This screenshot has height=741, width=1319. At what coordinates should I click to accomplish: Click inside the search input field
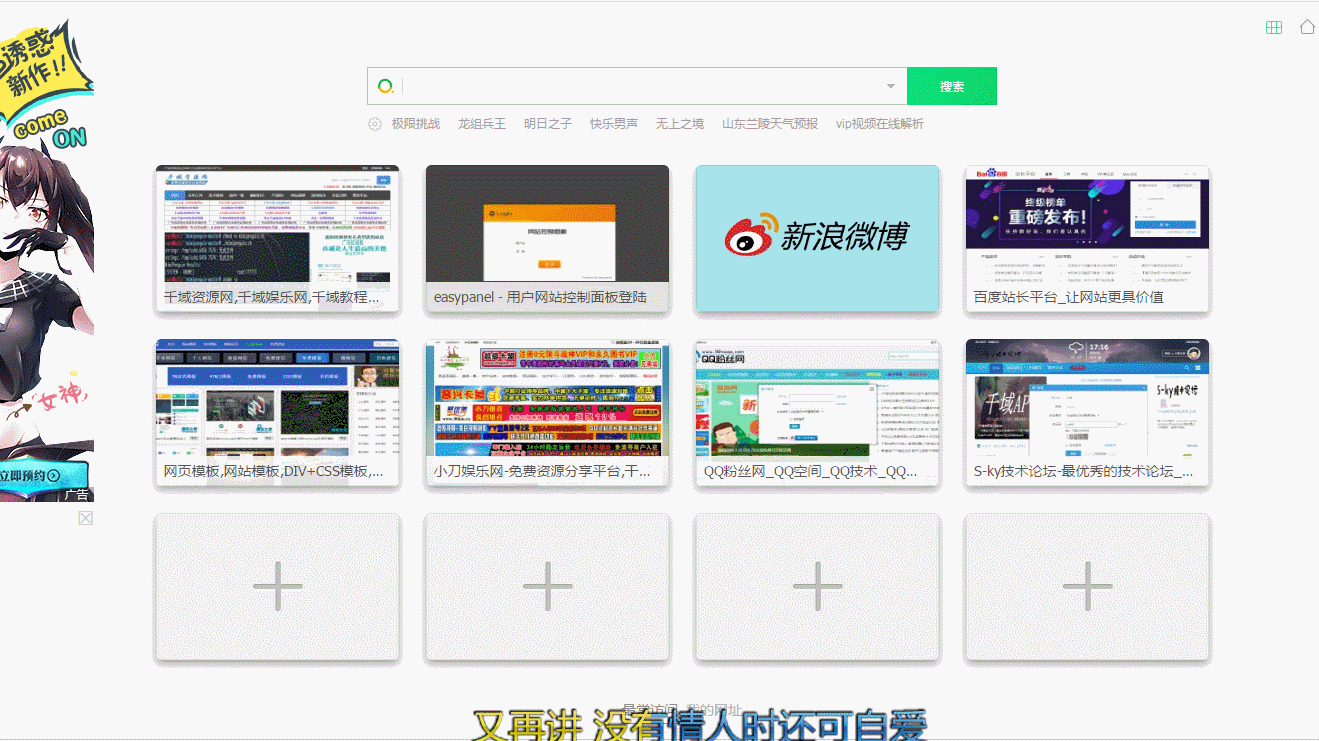click(x=640, y=87)
